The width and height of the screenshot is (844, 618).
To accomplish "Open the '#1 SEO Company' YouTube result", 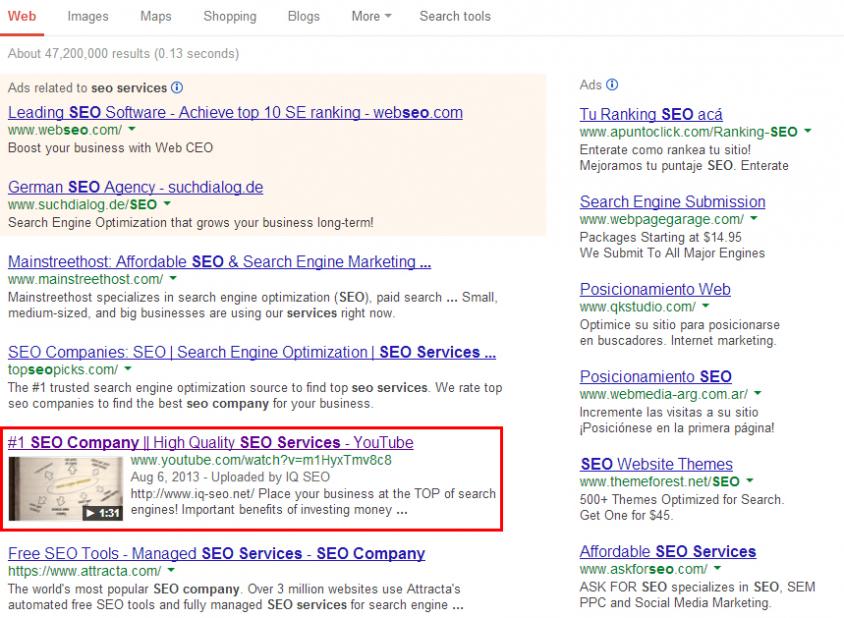I will (210, 442).
